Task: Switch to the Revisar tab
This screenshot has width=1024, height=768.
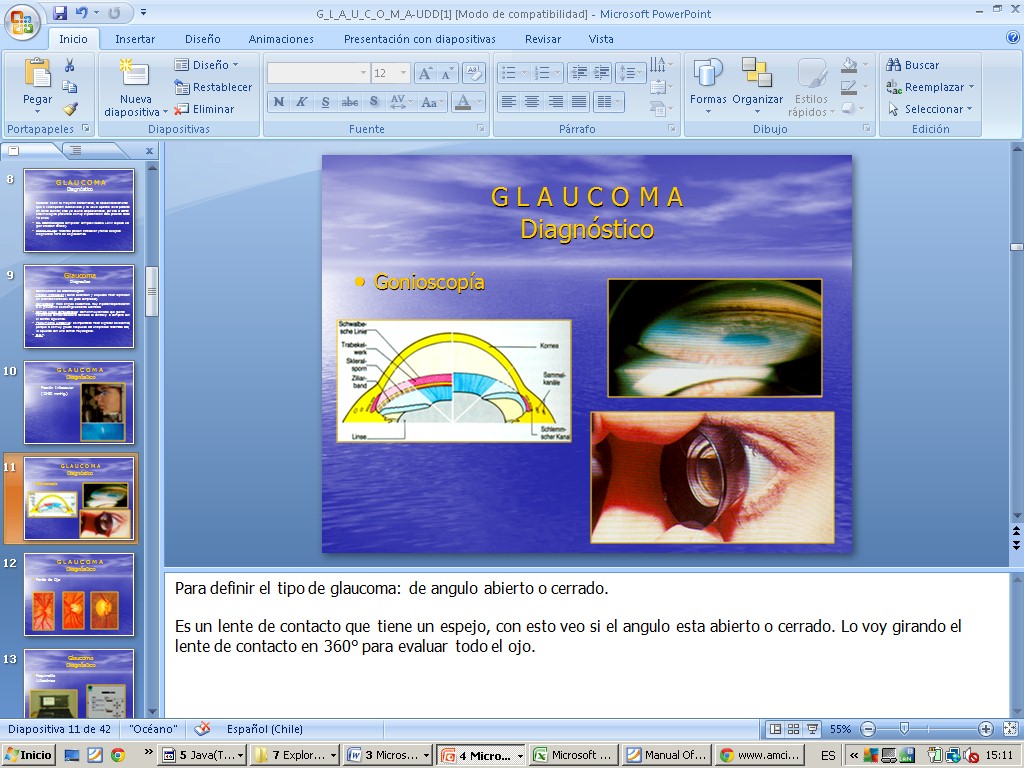Action: click(543, 39)
